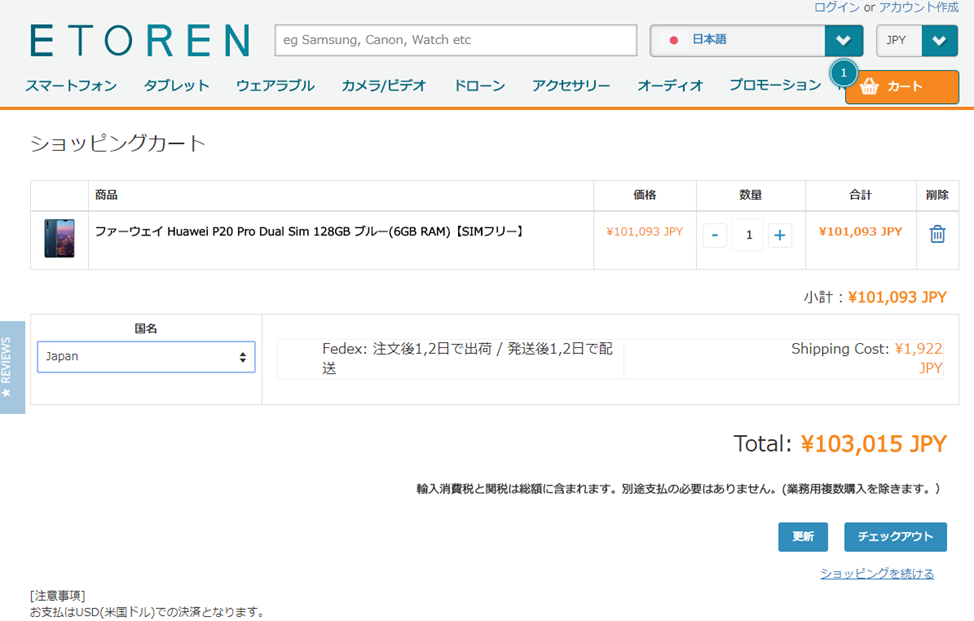Click the ETOREN logo
The width and height of the screenshot is (974, 621).
[x=140, y=40]
